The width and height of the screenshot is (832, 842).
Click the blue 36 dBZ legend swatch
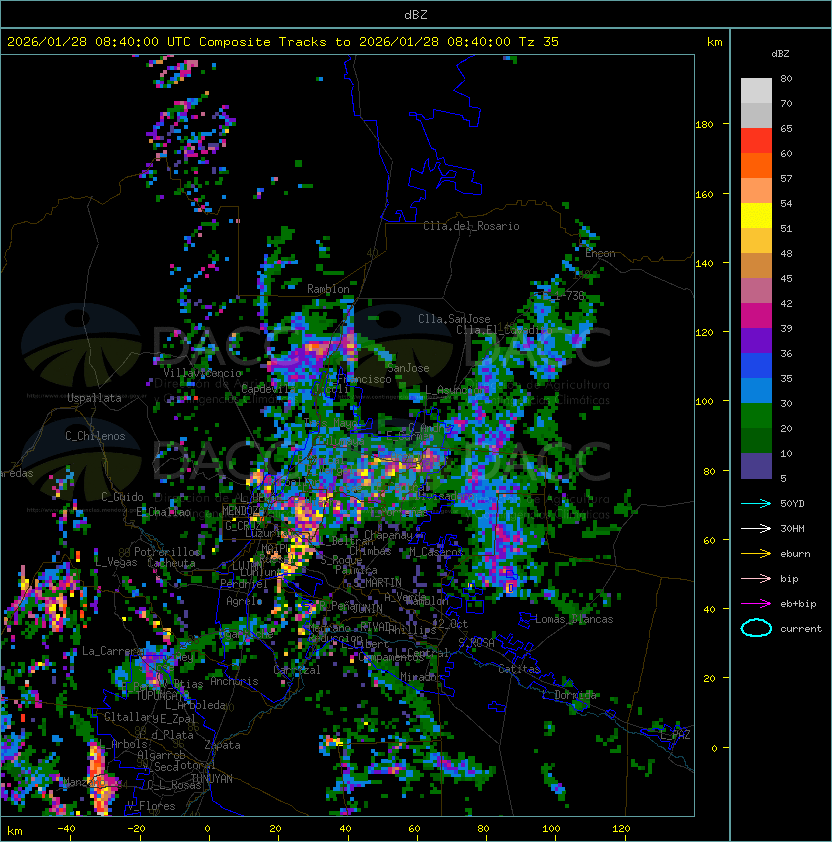756,366
